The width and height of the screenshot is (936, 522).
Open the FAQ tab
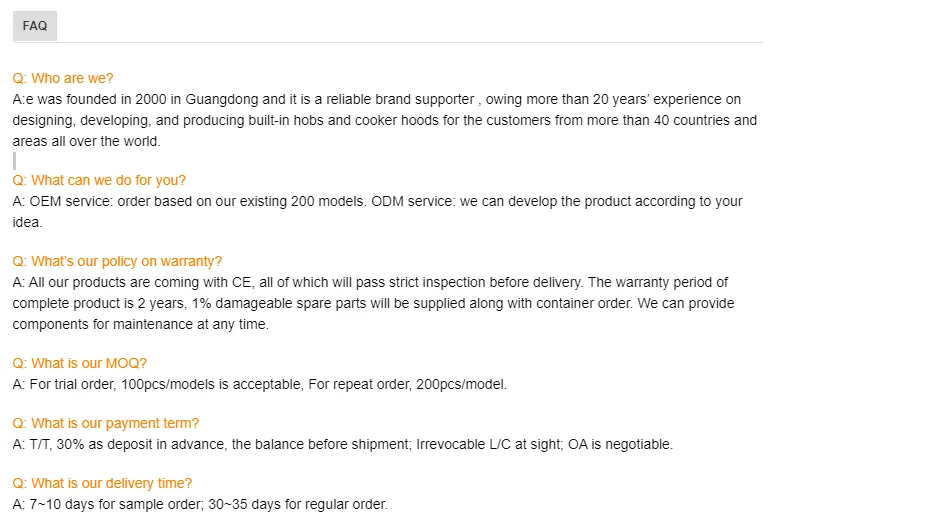(x=35, y=26)
